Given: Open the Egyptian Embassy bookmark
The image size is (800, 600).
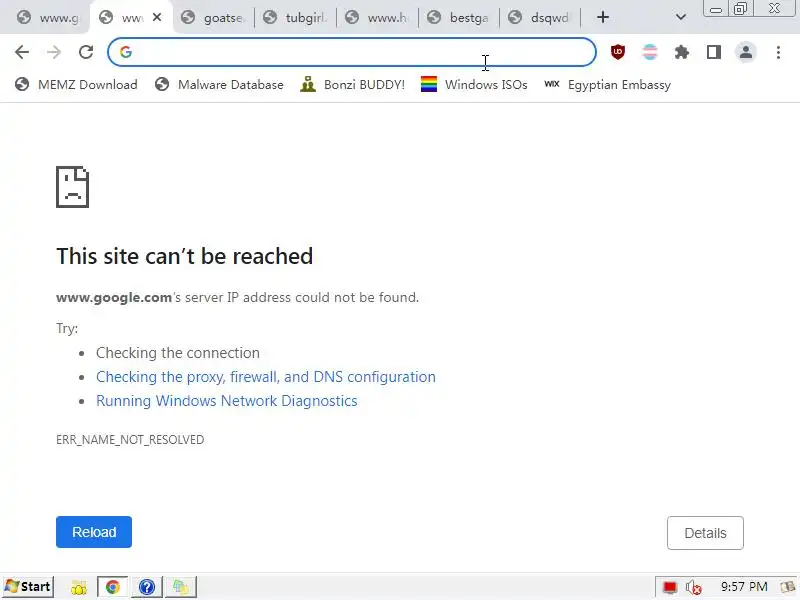Looking at the screenshot, I should click(x=607, y=85).
